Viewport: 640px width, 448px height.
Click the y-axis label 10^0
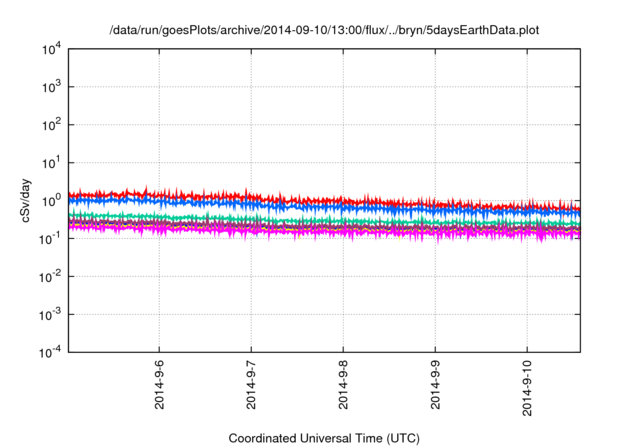pos(51,201)
